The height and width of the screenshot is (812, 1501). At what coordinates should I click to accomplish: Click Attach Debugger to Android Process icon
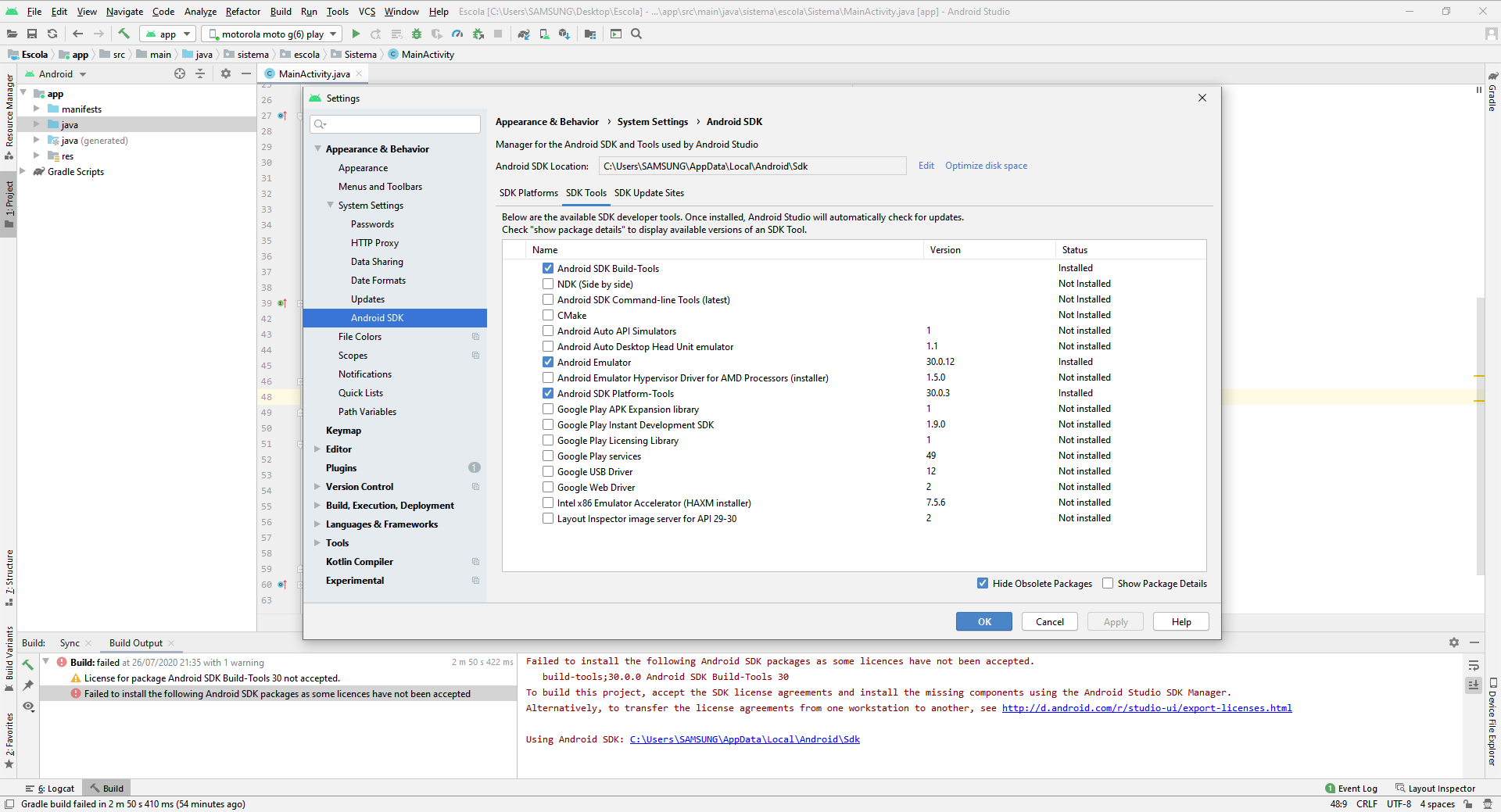478,34
